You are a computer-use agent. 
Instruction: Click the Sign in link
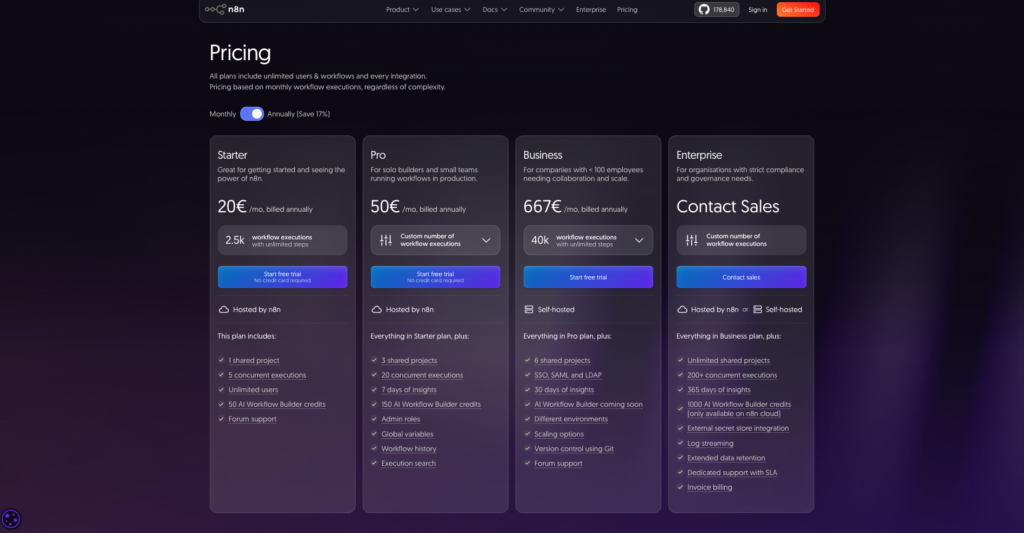[x=757, y=10]
